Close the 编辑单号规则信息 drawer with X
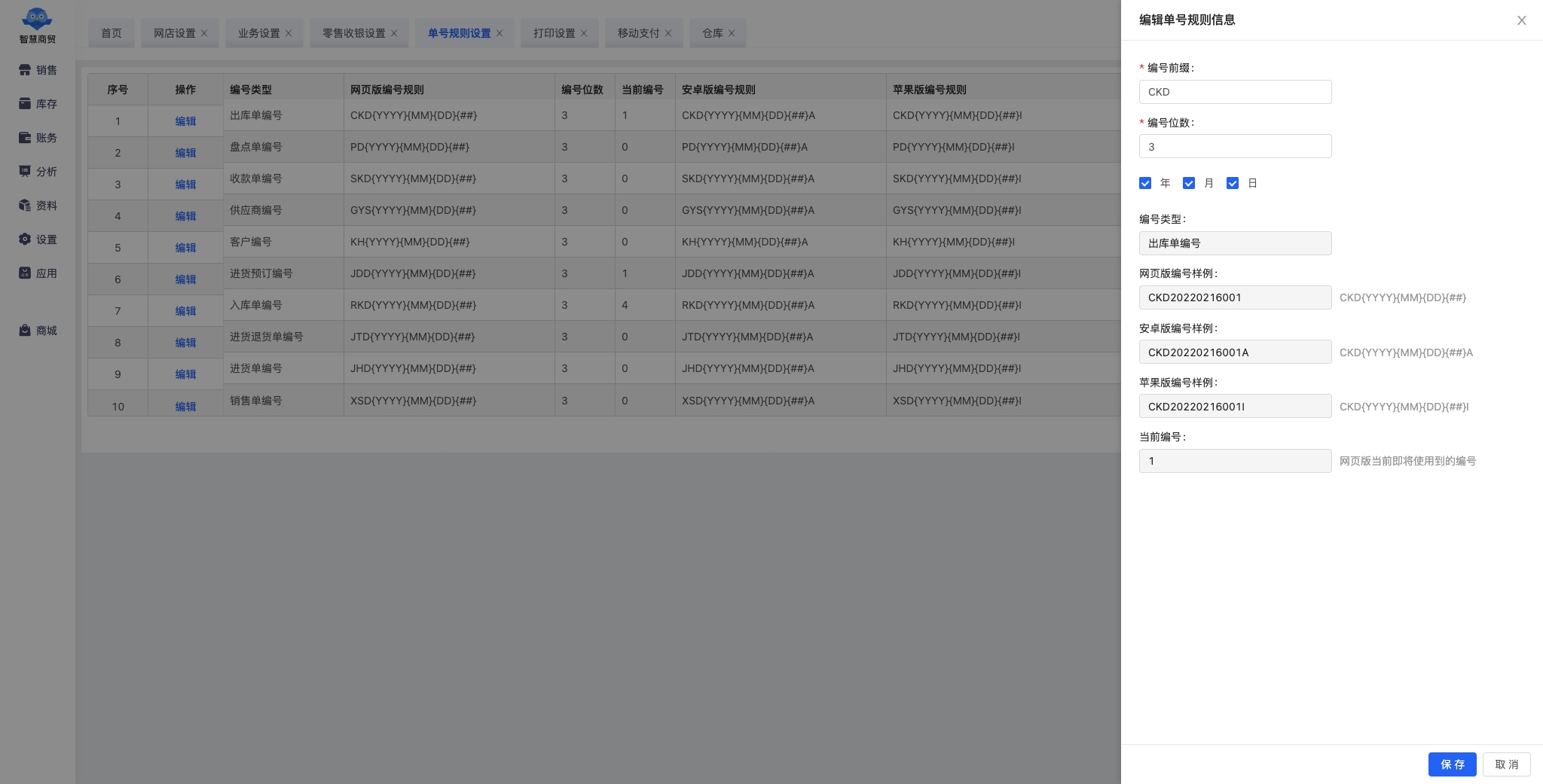This screenshot has width=1543, height=784. [1521, 20]
